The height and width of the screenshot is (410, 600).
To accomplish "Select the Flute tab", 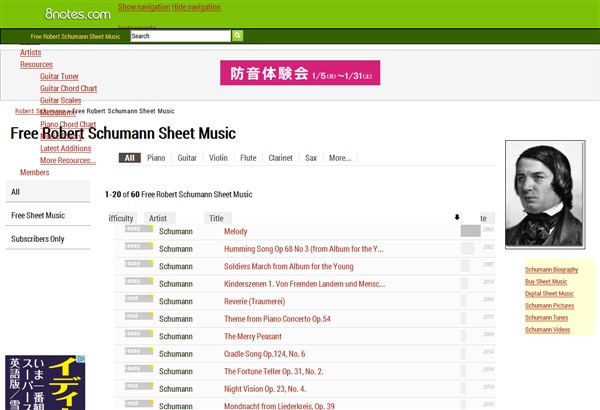I will click(248, 158).
